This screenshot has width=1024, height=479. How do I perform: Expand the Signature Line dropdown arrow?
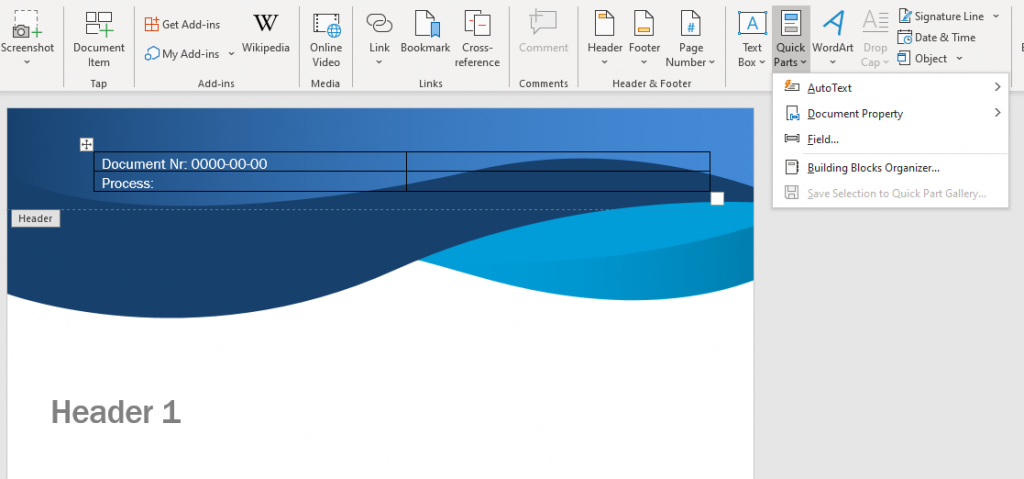point(996,16)
